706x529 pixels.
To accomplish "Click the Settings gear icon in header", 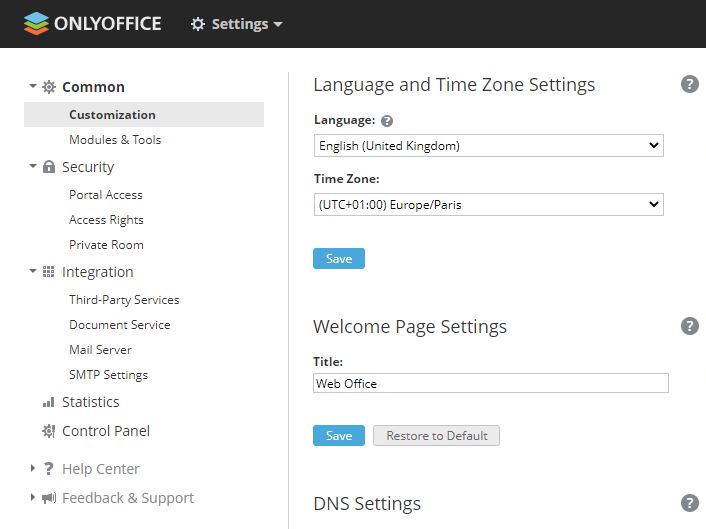I will 198,24.
